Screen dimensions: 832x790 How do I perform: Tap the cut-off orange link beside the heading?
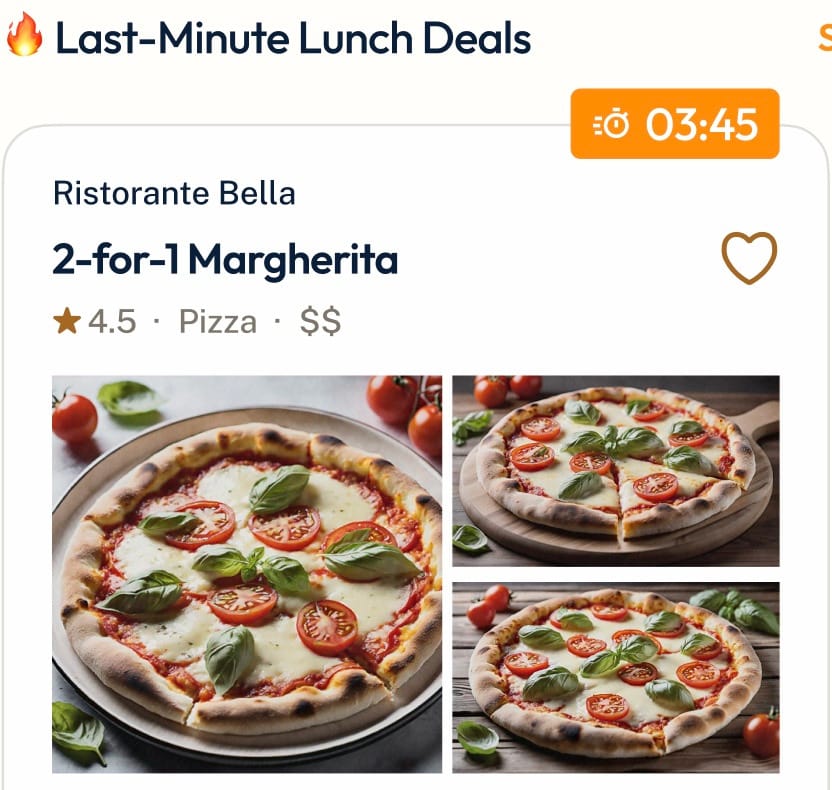pos(824,39)
